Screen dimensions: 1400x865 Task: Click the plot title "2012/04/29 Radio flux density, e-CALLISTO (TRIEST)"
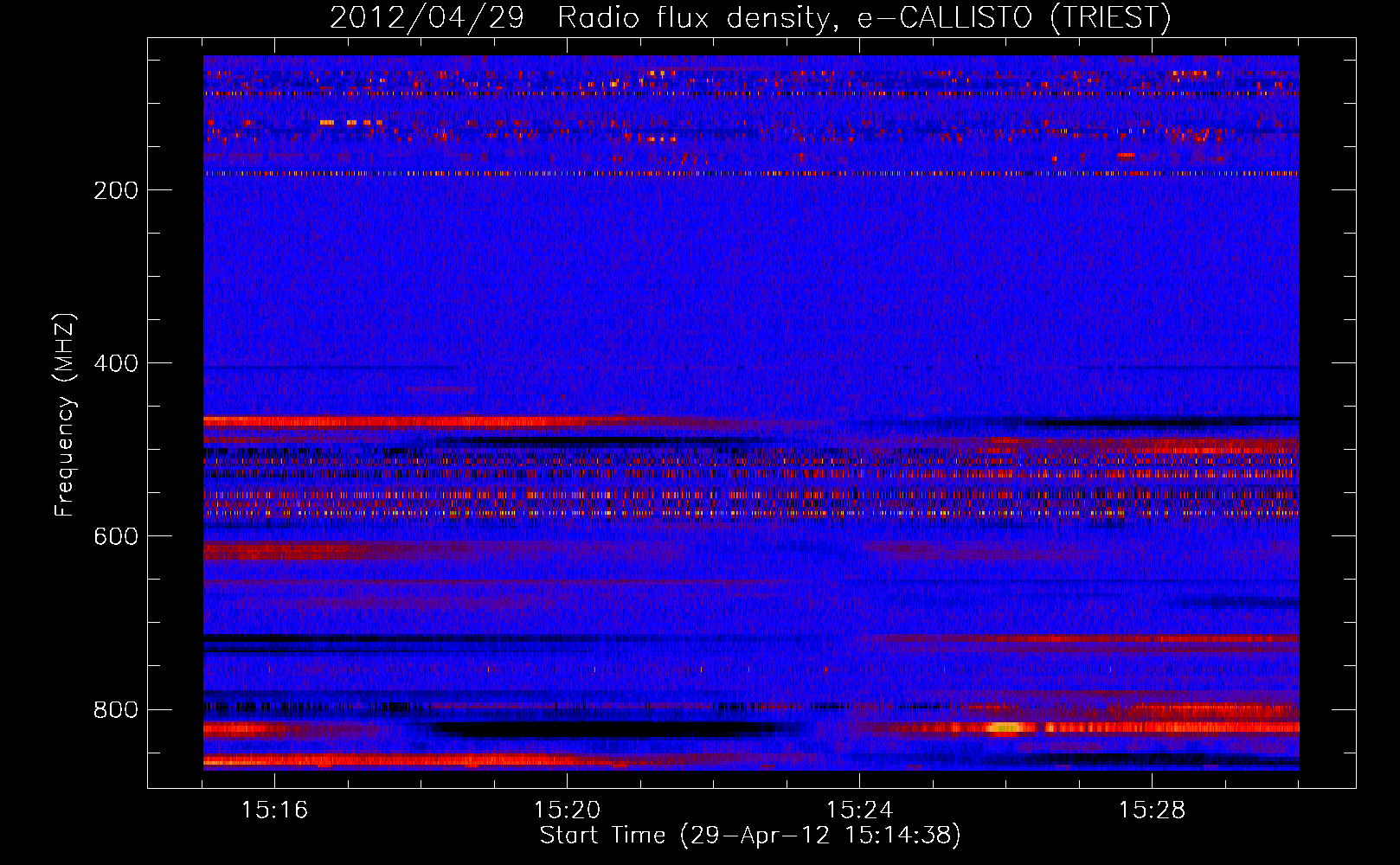point(750,17)
